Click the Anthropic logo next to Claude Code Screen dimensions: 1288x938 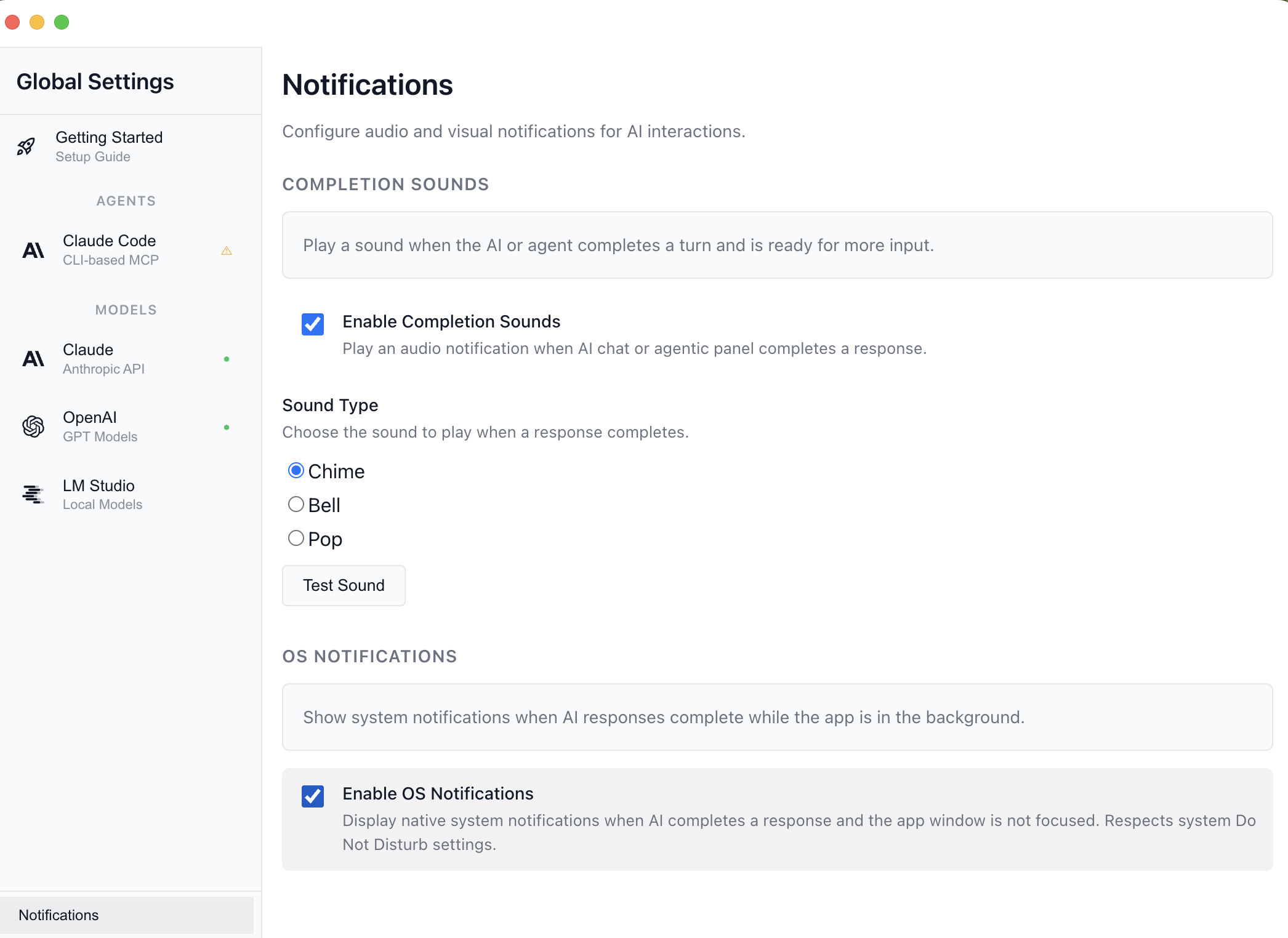[33, 250]
